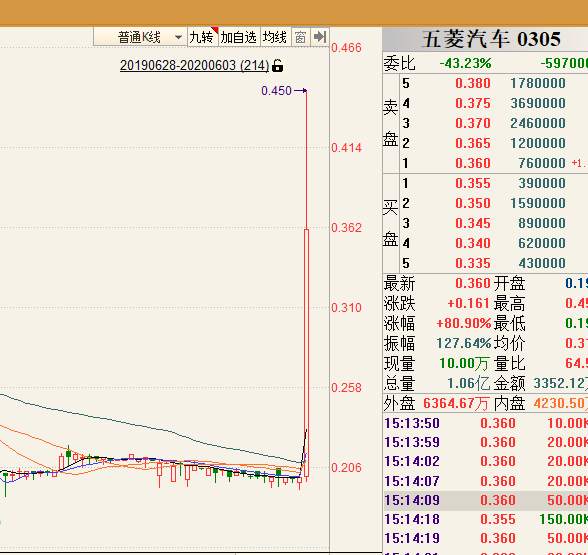This screenshot has height=555, width=588.
Task: Select buy level 5 price 0.335
Action: pyautogui.click(x=472, y=263)
